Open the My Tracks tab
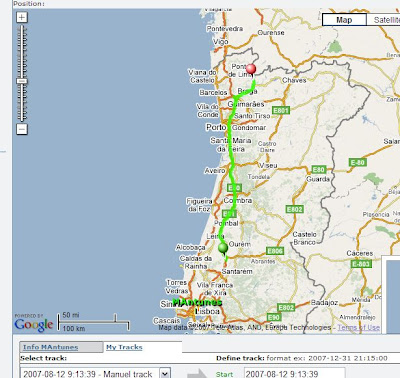Image resolution: width=400 pixels, height=378 pixels. pos(124,347)
